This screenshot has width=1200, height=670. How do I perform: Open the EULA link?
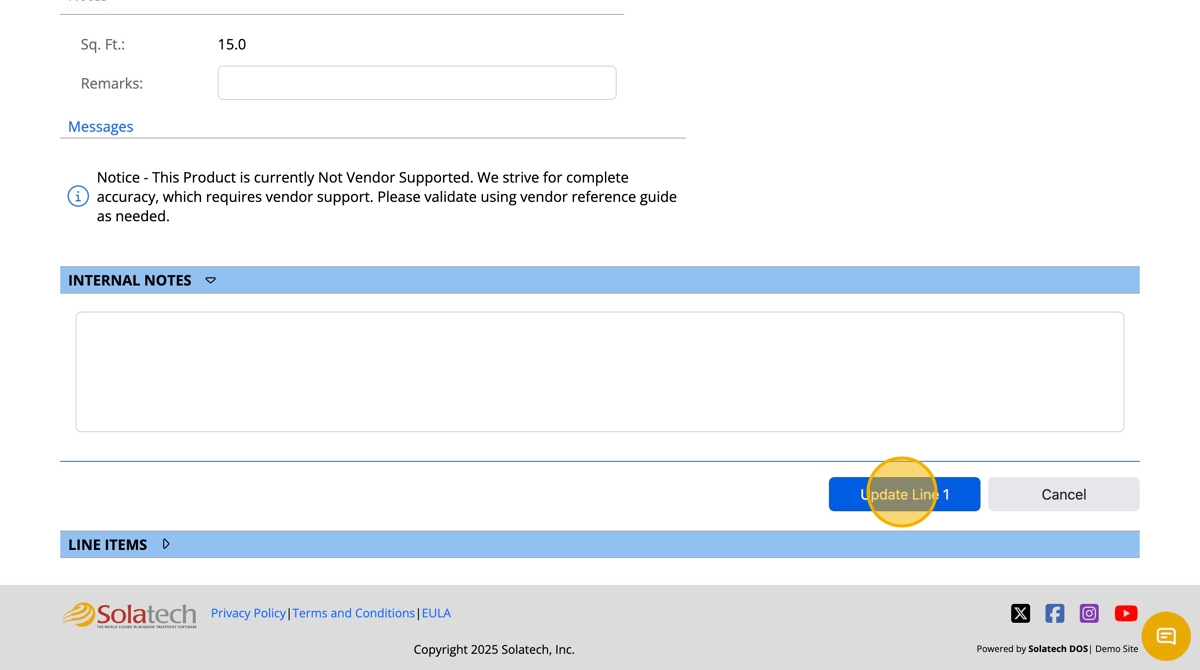pos(436,613)
